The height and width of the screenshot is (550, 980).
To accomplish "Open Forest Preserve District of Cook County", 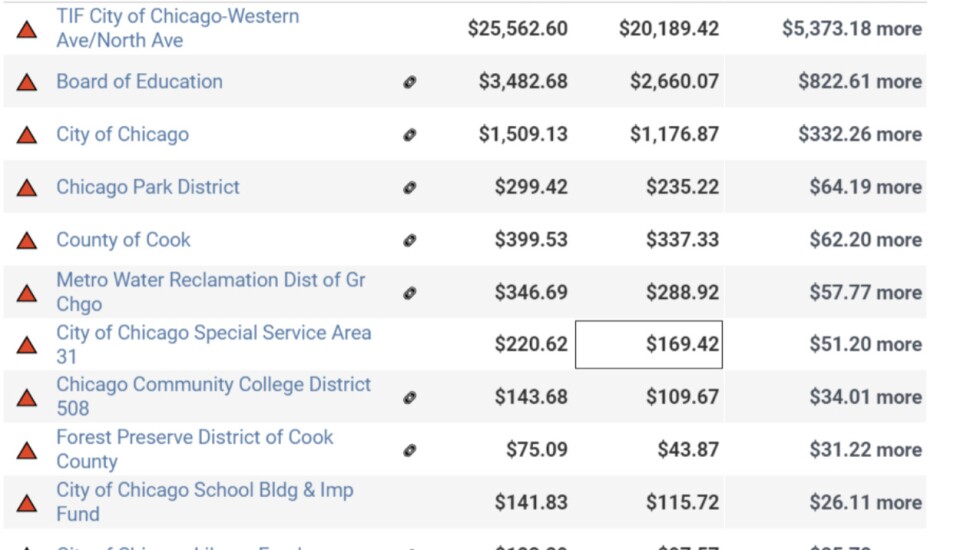I will click(x=194, y=449).
